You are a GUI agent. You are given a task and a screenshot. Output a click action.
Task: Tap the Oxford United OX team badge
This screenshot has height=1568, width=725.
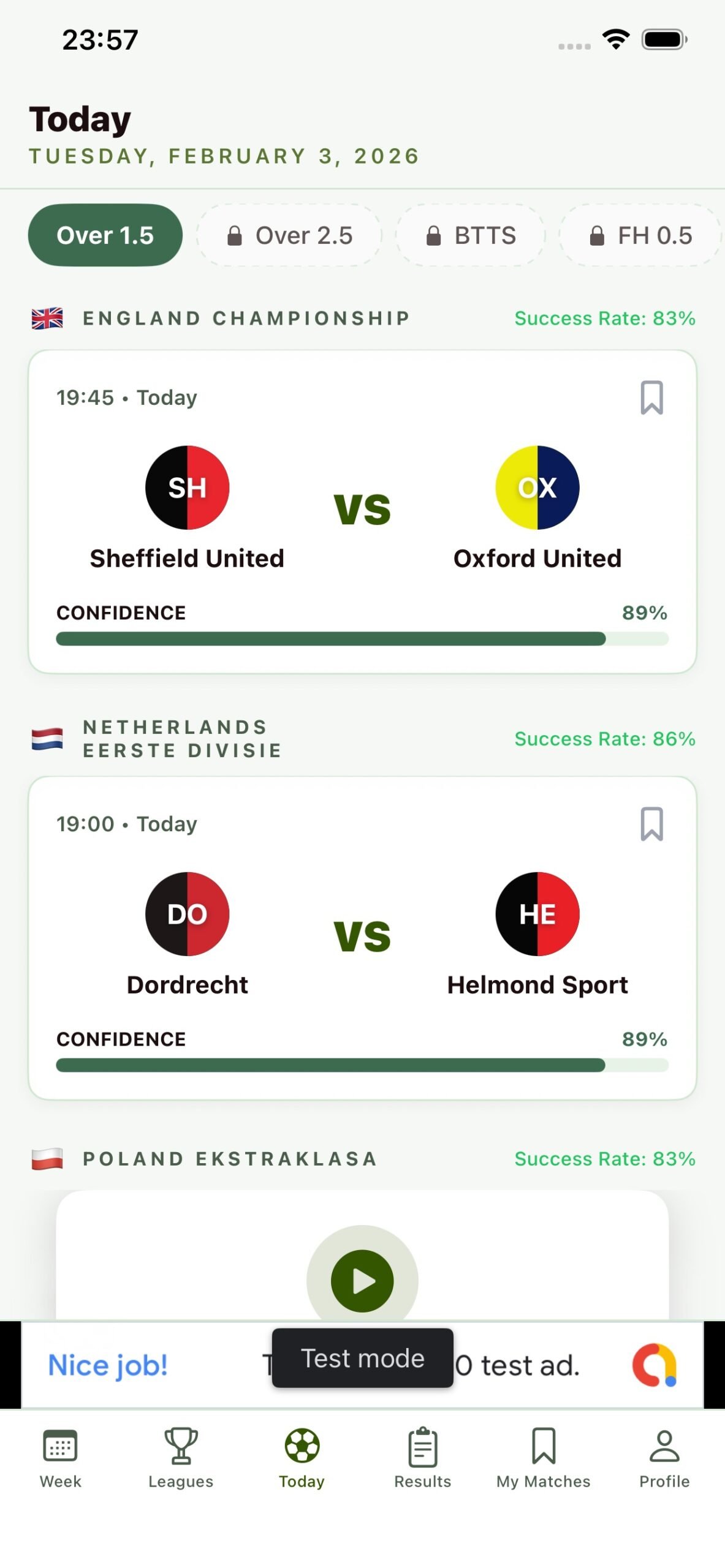537,488
